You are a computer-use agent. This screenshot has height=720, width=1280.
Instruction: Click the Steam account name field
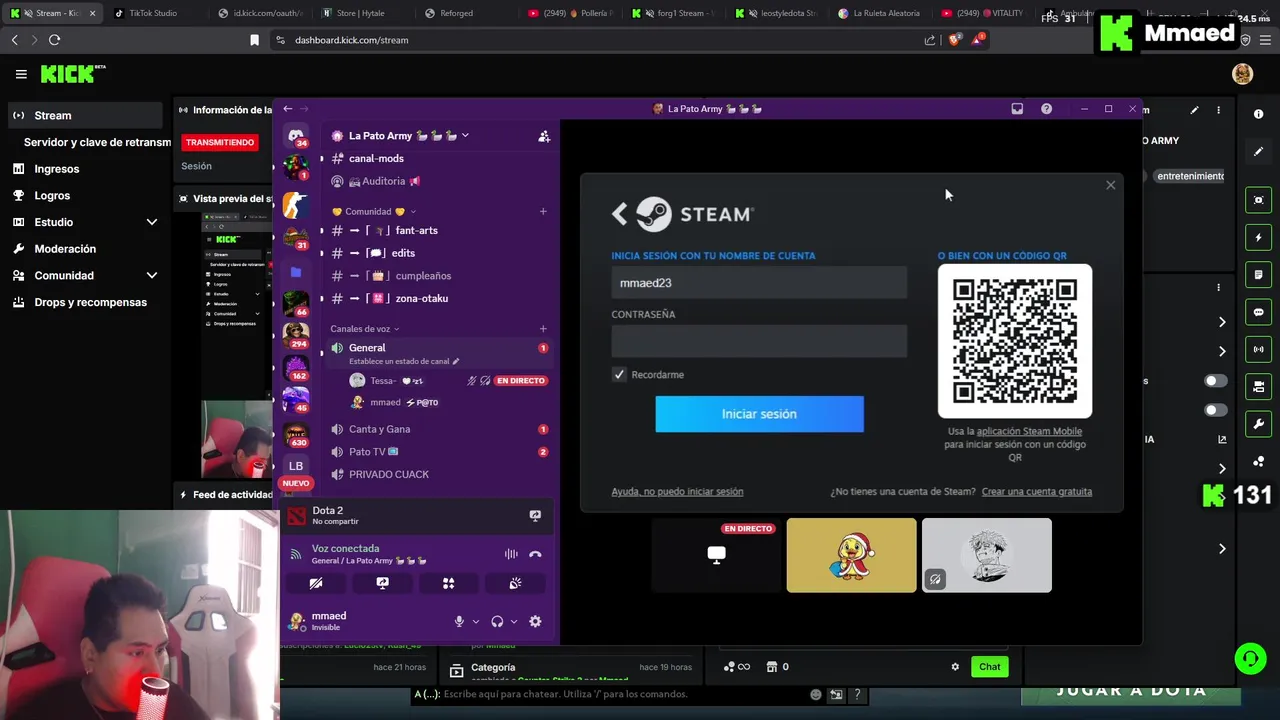coord(759,283)
